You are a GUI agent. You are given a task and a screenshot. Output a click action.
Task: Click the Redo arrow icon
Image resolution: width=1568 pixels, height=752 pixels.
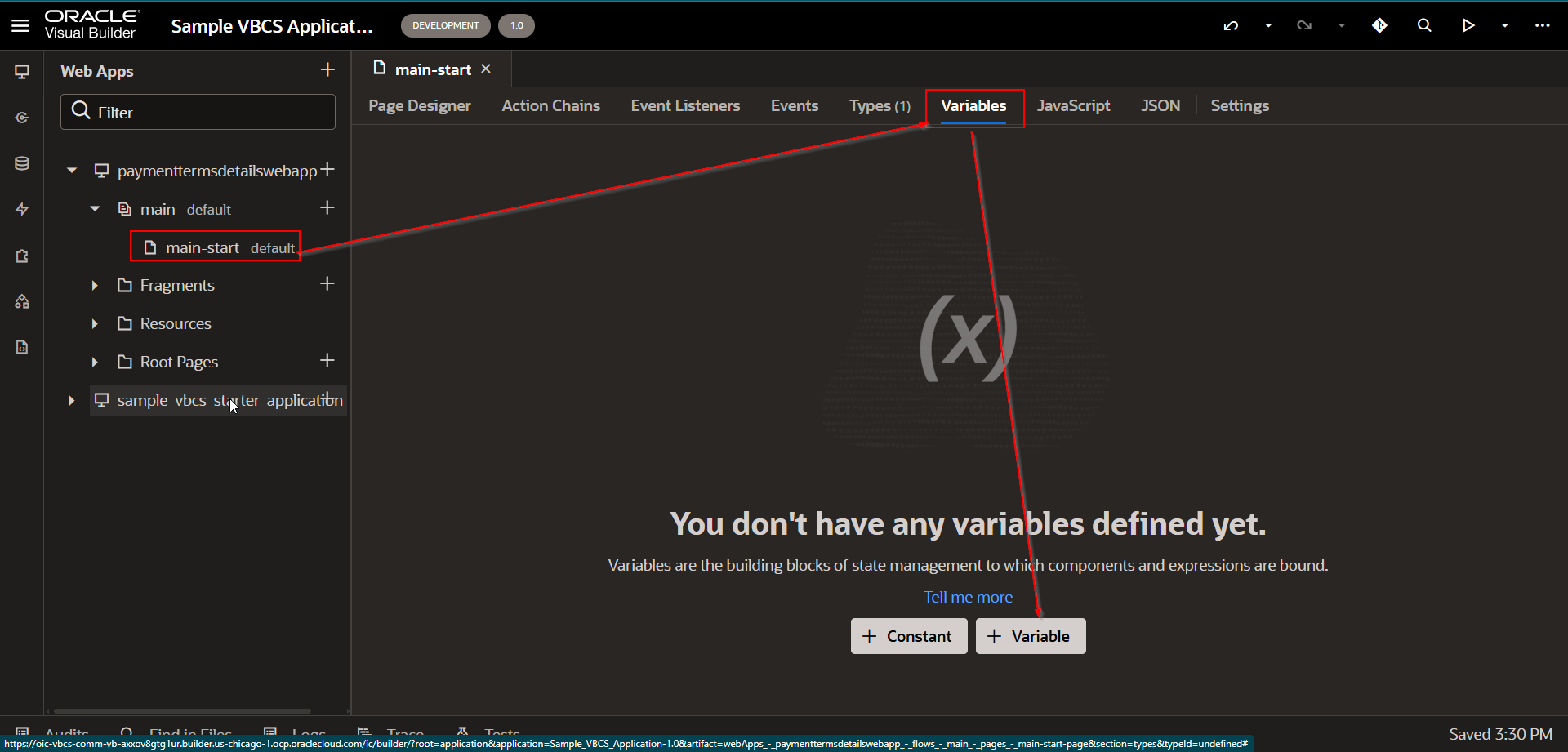(1304, 25)
